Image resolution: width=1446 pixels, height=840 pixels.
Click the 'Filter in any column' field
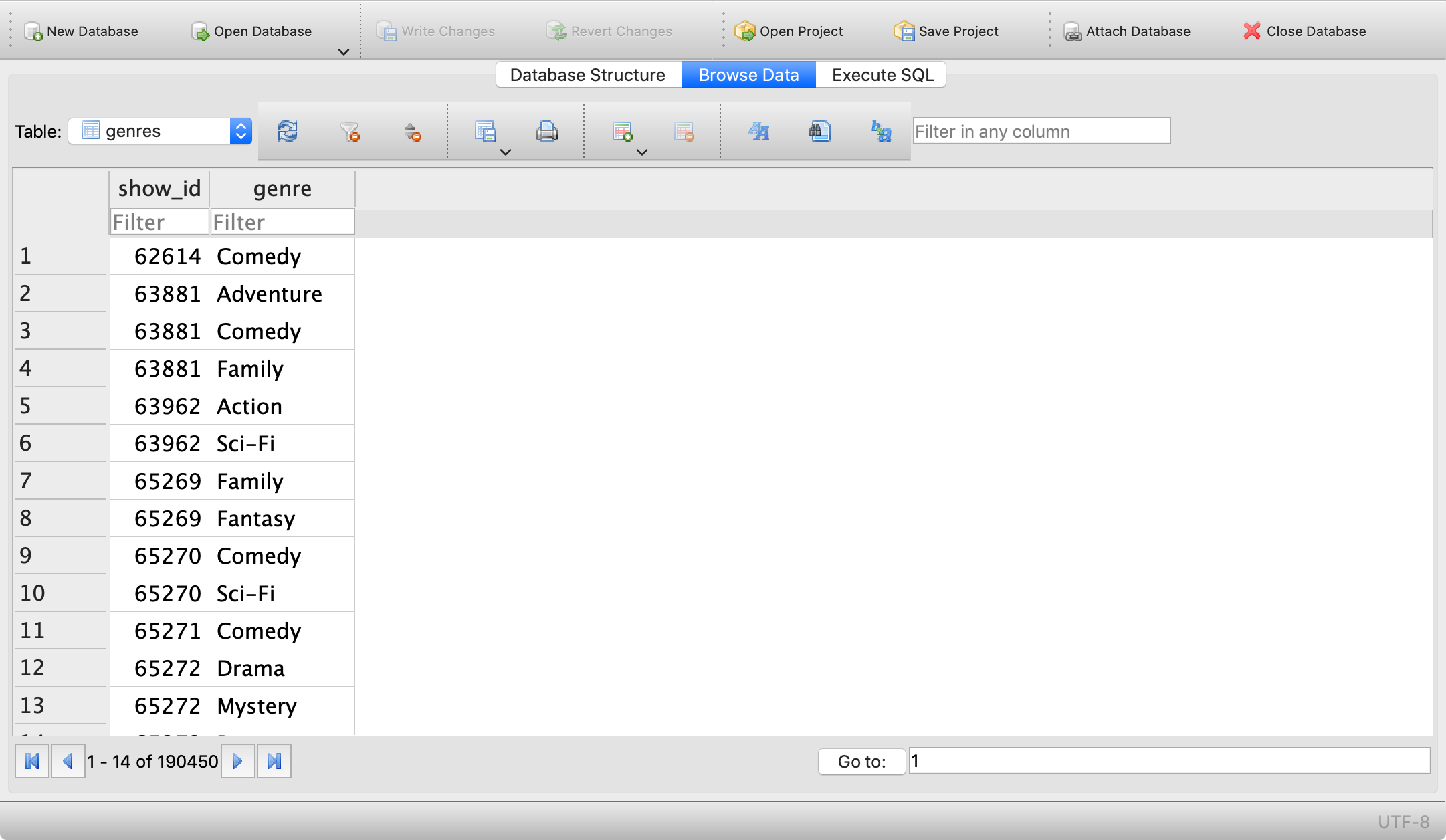(1041, 130)
